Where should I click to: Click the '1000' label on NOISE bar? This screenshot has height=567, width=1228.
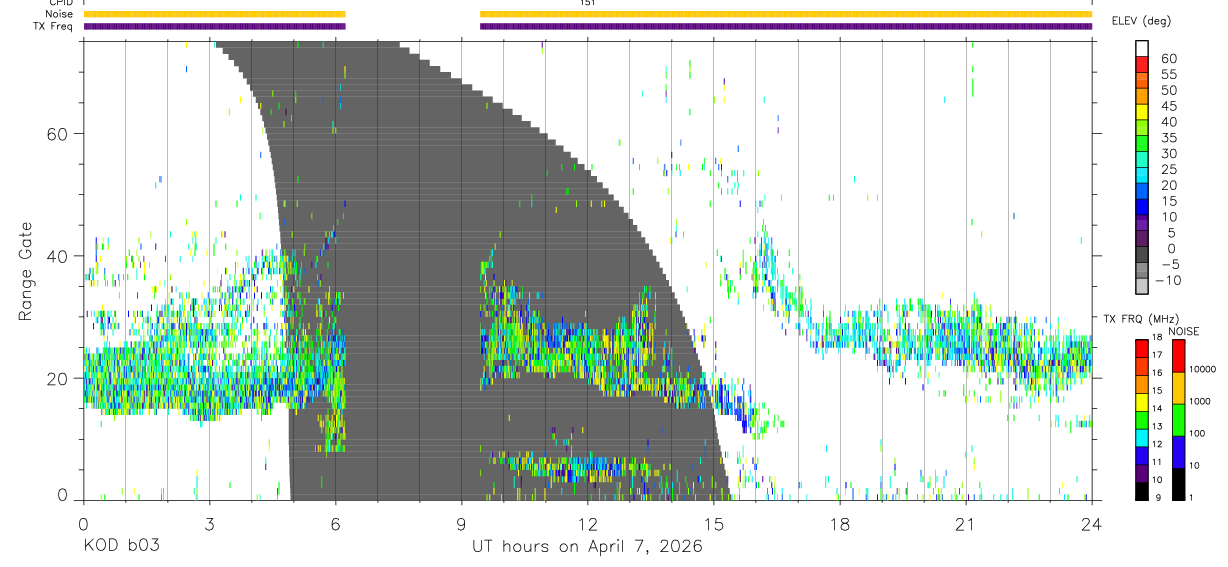coord(1200,401)
